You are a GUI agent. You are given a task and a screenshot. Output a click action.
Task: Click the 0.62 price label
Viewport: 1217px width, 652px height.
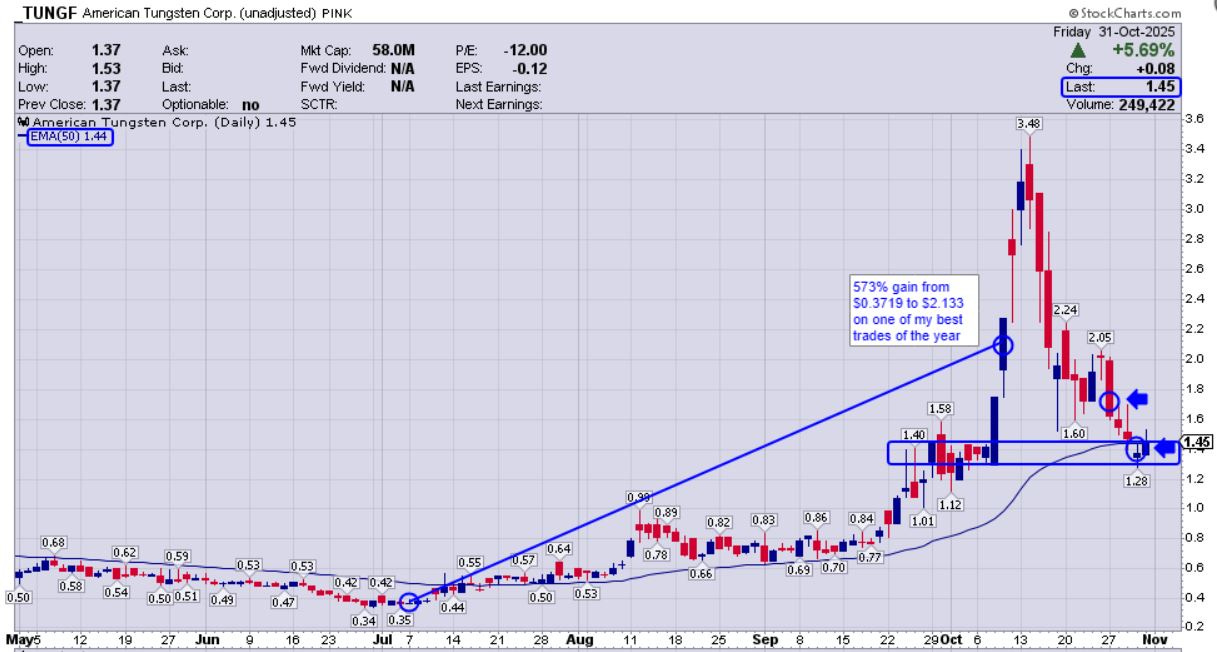pyautogui.click(x=124, y=552)
